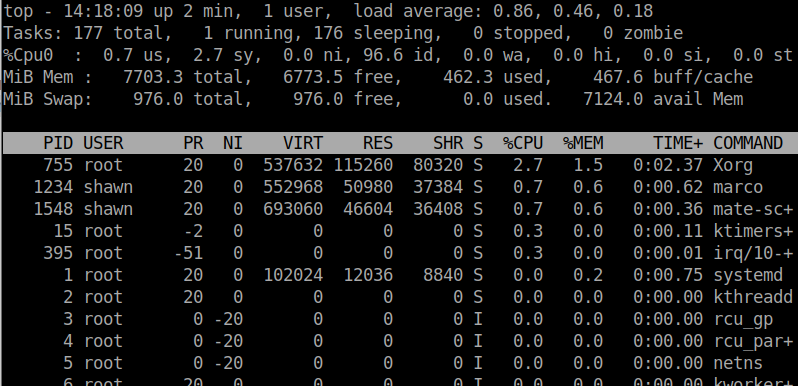Click PID 1234 in process list

coord(53,187)
